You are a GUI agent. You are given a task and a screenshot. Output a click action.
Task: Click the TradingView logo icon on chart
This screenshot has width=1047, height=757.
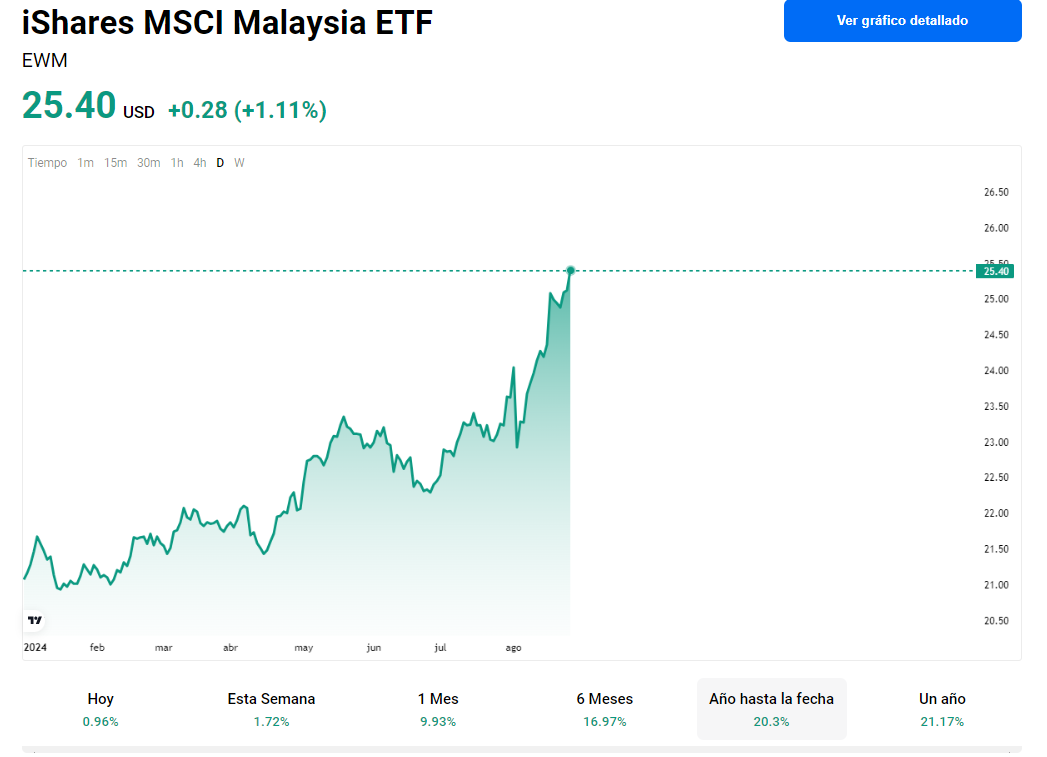pos(35,620)
